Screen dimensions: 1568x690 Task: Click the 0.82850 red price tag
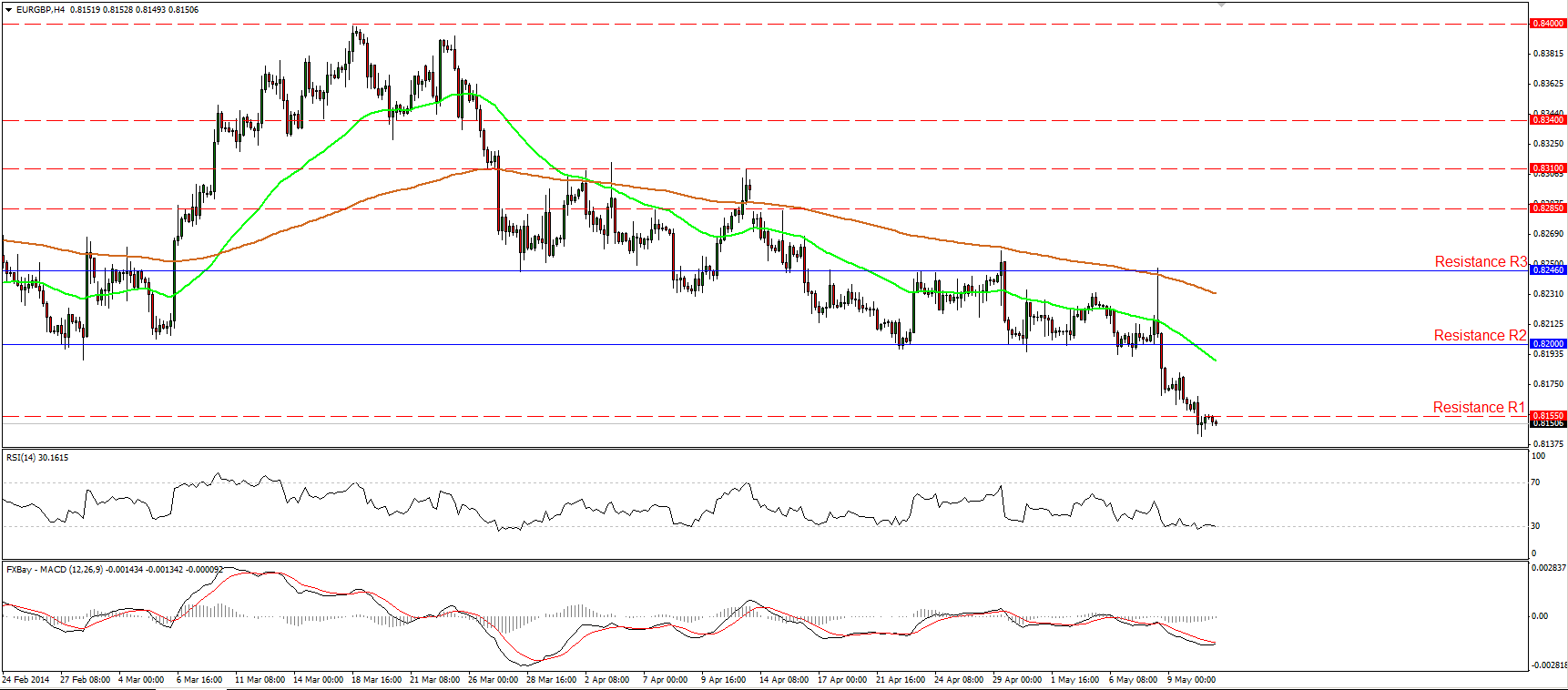tap(1548, 208)
